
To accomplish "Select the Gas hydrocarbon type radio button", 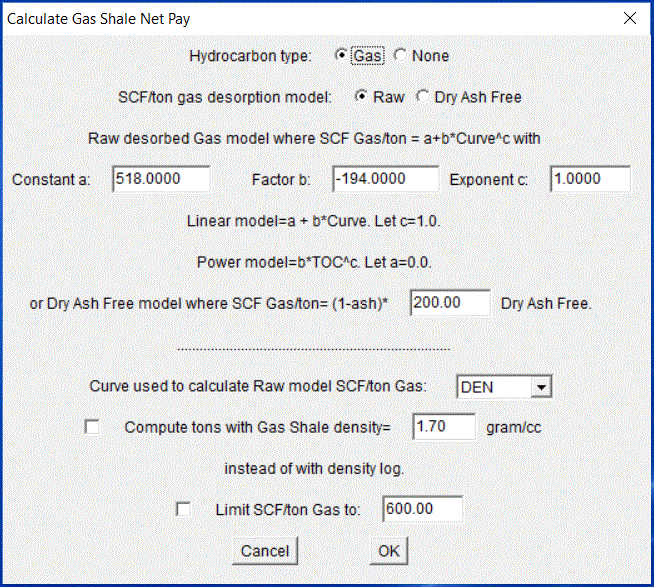I will [x=341, y=56].
